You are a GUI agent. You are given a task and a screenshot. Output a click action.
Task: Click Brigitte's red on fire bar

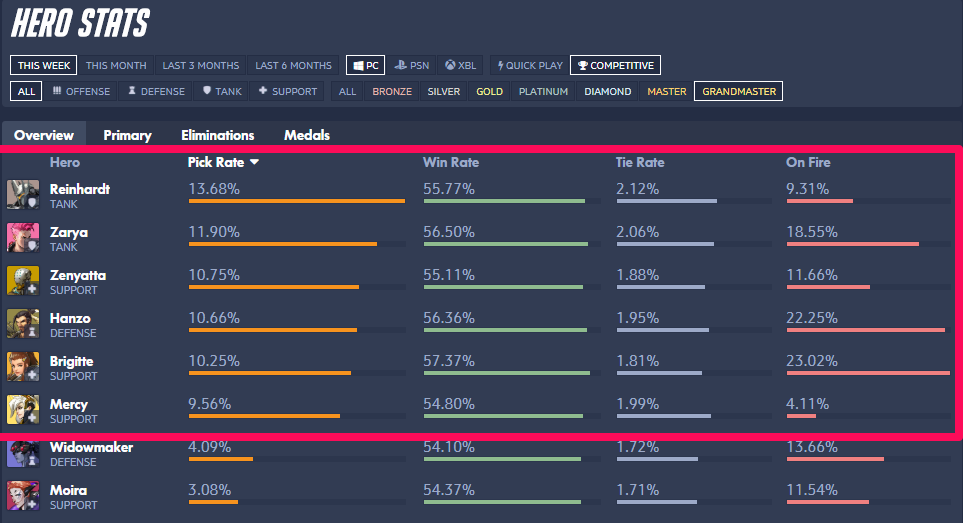(x=868, y=373)
